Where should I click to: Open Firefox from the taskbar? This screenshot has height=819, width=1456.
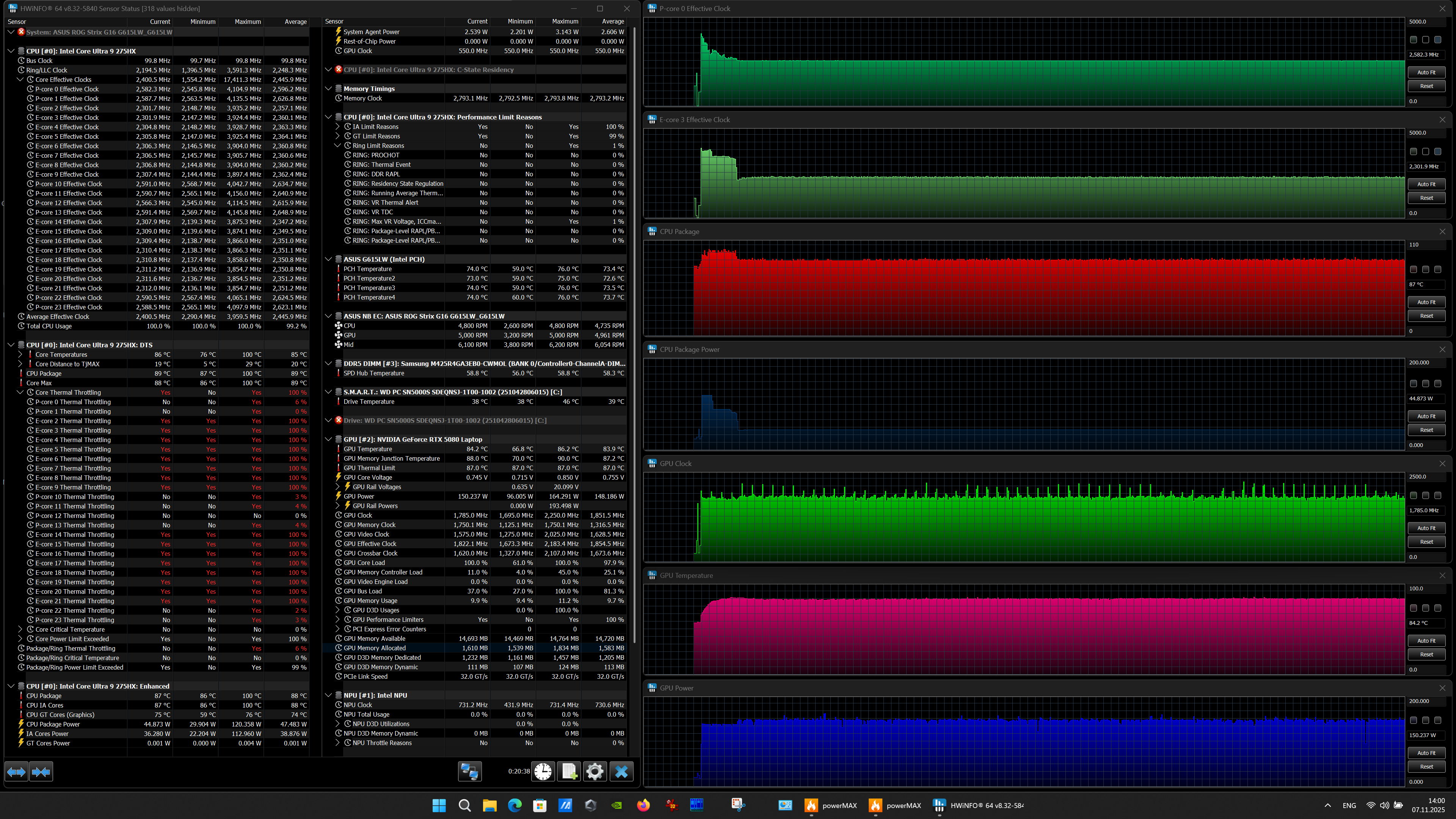point(643,805)
